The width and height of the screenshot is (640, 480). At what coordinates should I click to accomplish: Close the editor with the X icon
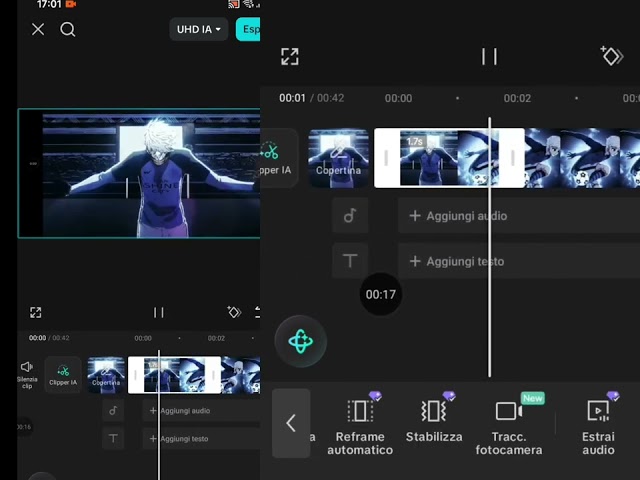(38, 29)
